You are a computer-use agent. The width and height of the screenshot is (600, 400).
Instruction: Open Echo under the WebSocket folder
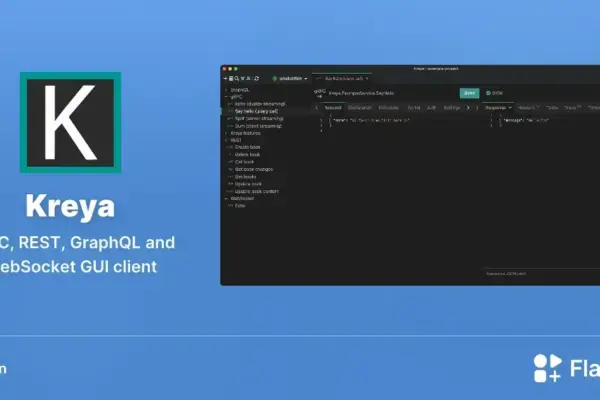point(240,206)
